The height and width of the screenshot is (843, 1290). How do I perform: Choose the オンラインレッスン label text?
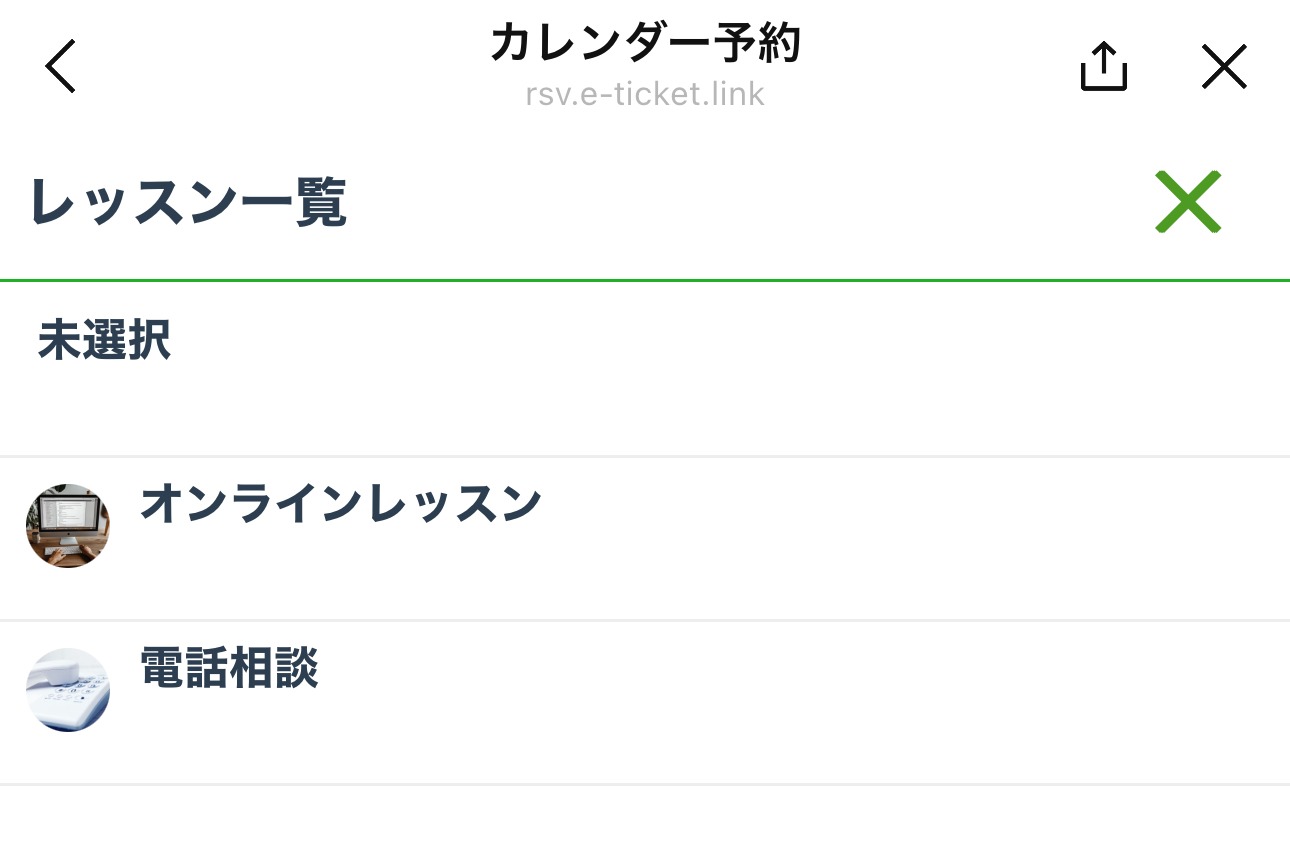[x=340, y=503]
